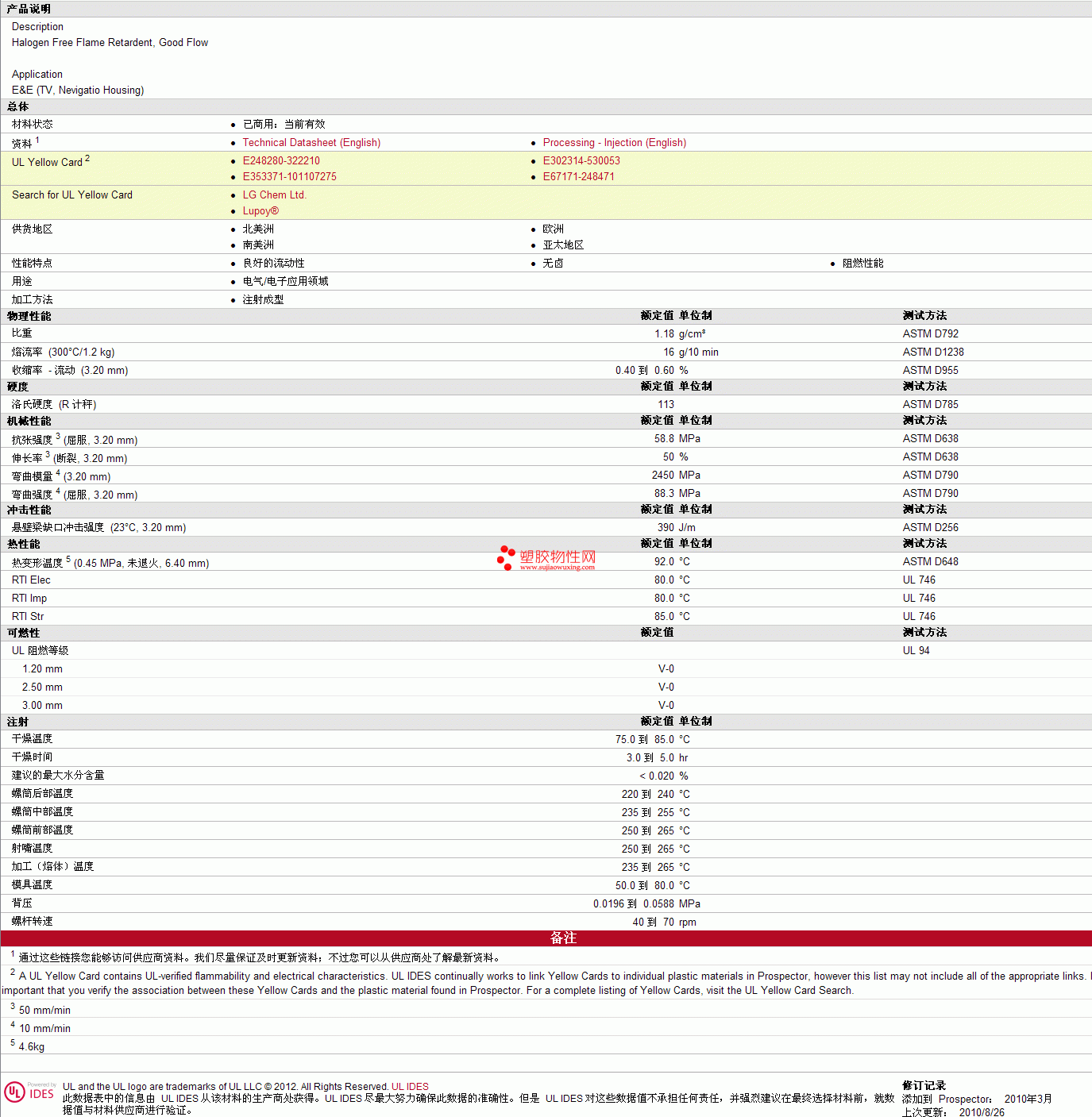The height and width of the screenshot is (1117, 1092).
Task: Select the 洛氏硬度 value 113
Action: coord(666,405)
